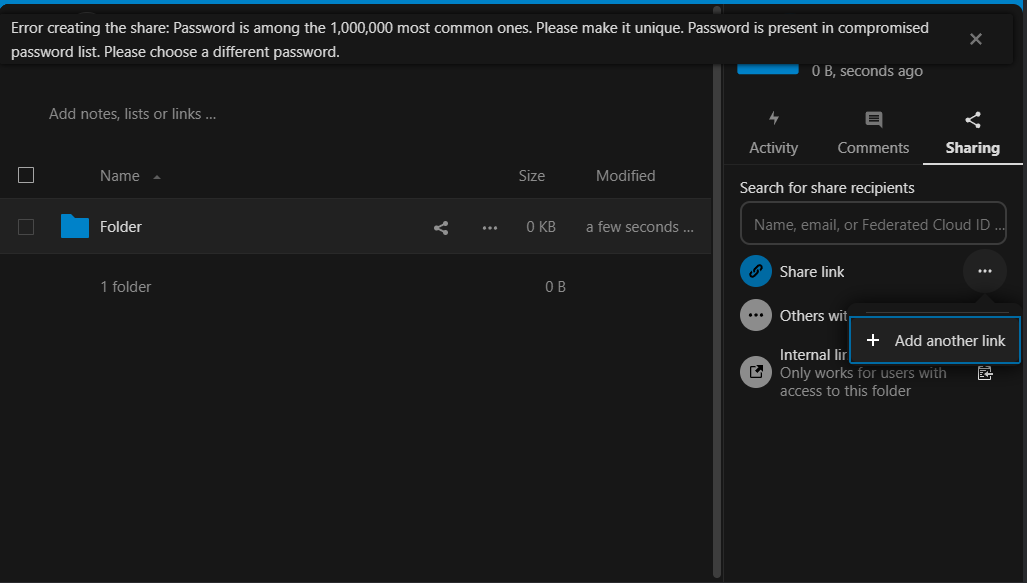The width and height of the screenshot is (1027, 583).
Task: Select the Sharing tab
Action: (973, 134)
